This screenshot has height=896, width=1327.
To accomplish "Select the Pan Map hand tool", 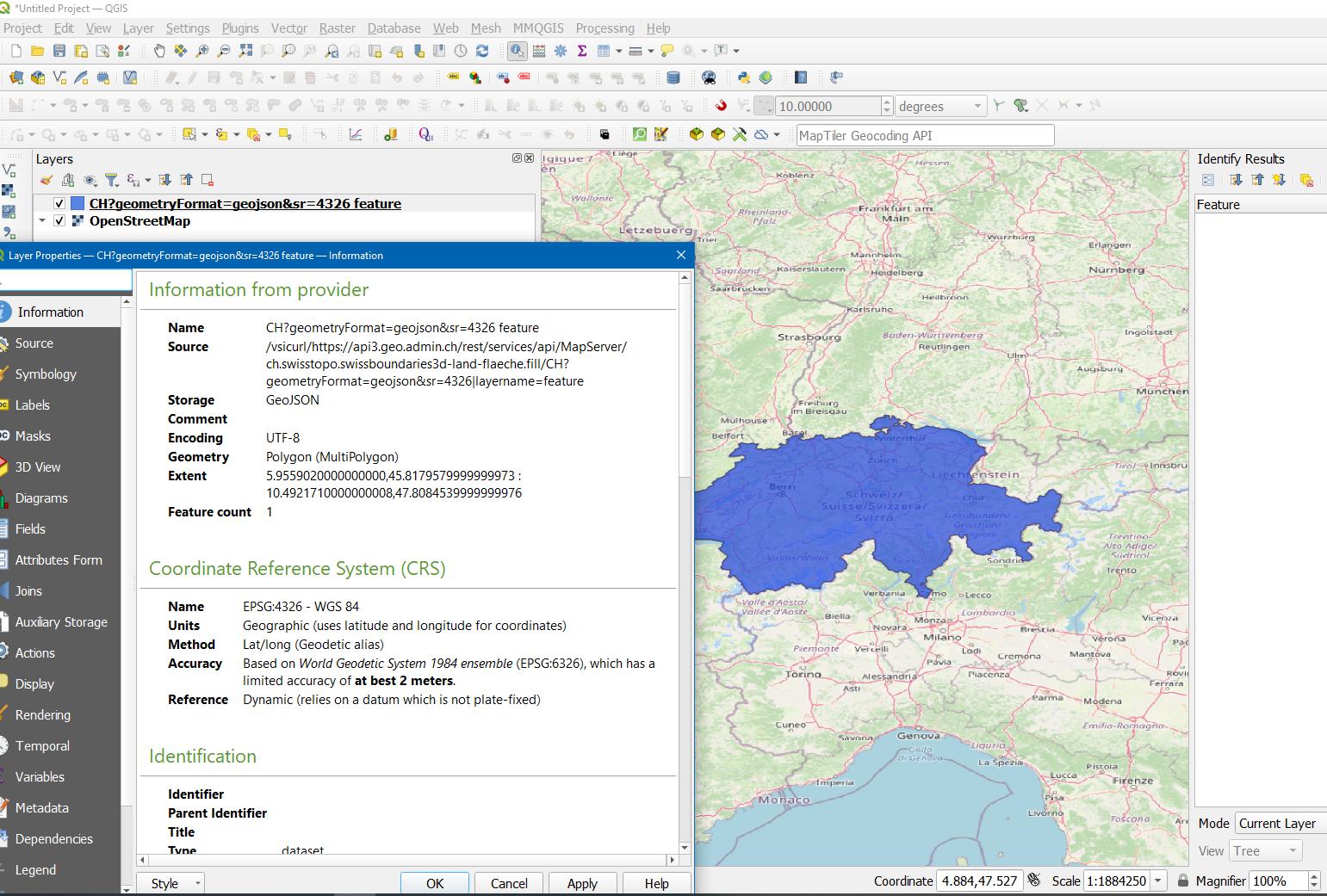I will click(159, 51).
